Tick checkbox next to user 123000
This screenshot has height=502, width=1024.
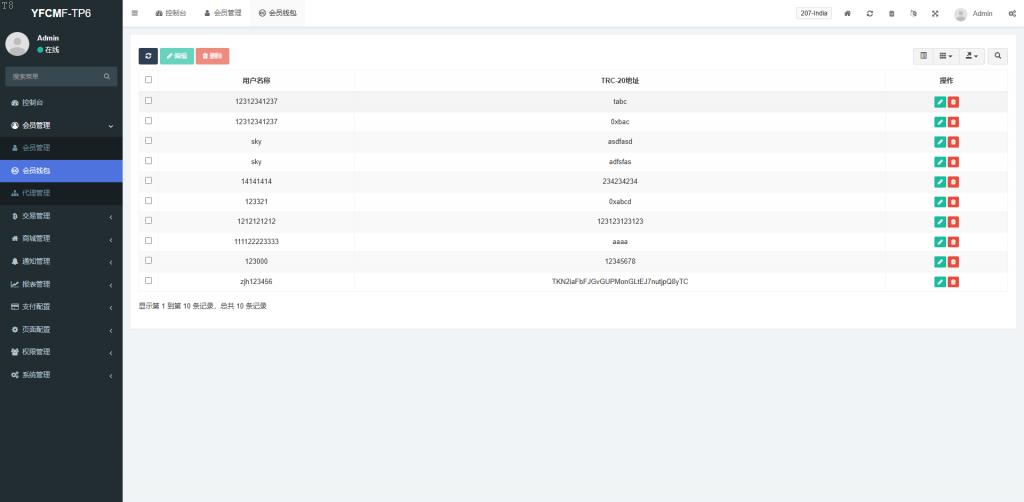pyautogui.click(x=148, y=260)
